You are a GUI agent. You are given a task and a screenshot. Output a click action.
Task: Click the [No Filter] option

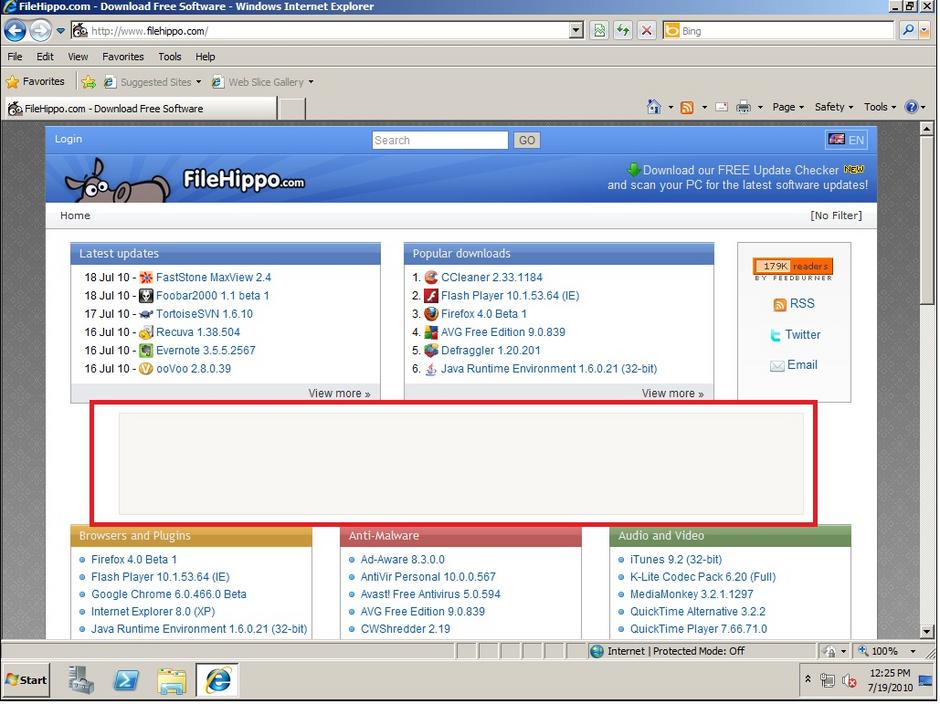tap(835, 215)
